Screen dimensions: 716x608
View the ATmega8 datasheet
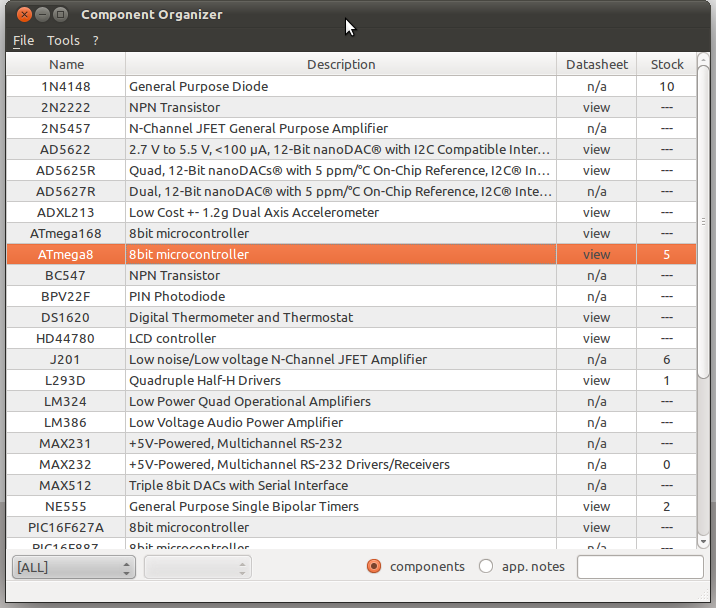(596, 255)
